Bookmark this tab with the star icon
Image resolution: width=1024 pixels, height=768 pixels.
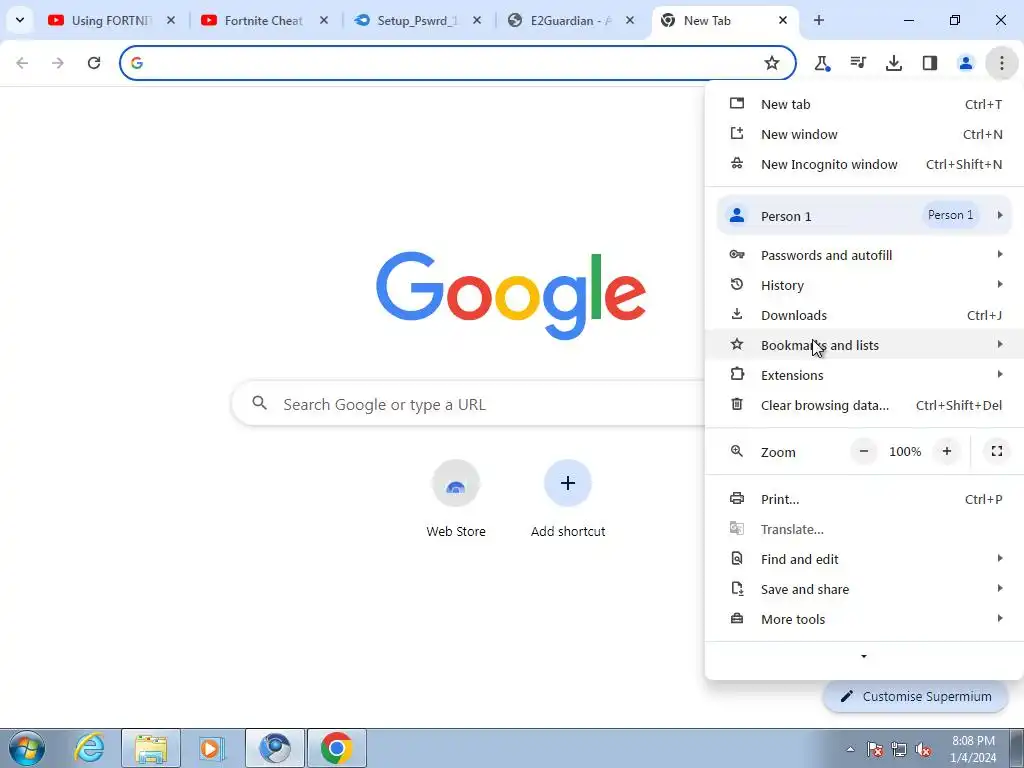(x=772, y=63)
